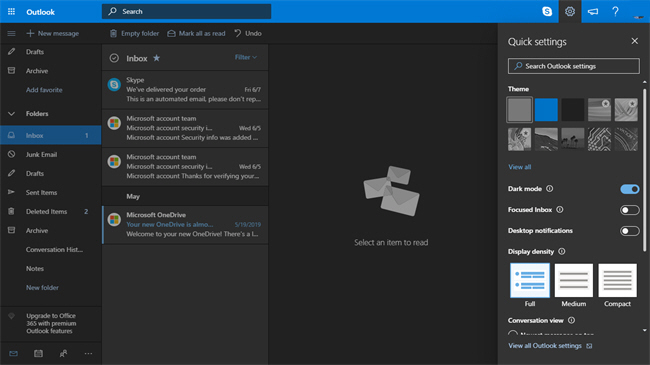Click the Upgrade to Office 365 diamond icon
Image resolution: width=650 pixels, height=365 pixels.
pyautogui.click(x=11, y=316)
